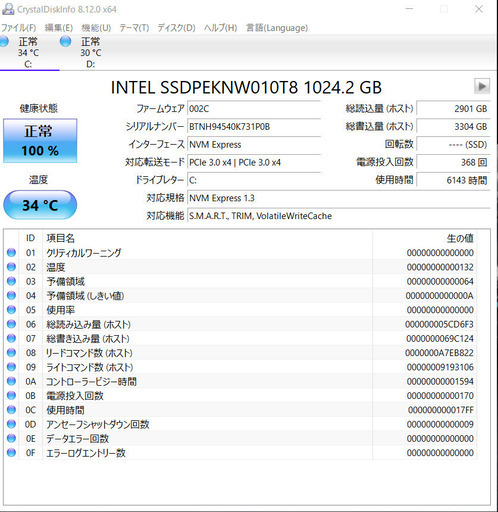The image size is (498, 512).
Task: Click the D: drive blue status orb
Action: [x=66, y=41]
